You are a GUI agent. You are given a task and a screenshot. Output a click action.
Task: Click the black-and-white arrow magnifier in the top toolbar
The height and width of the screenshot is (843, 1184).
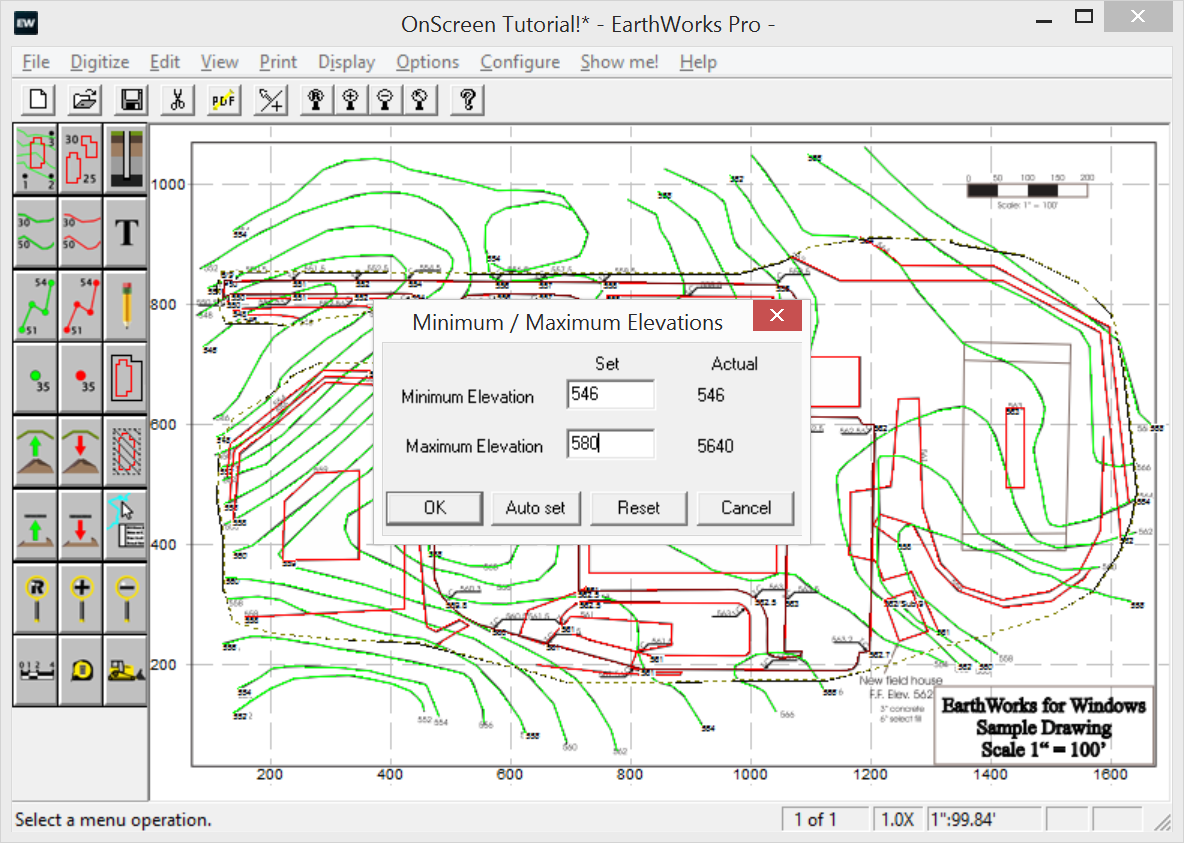[x=421, y=100]
